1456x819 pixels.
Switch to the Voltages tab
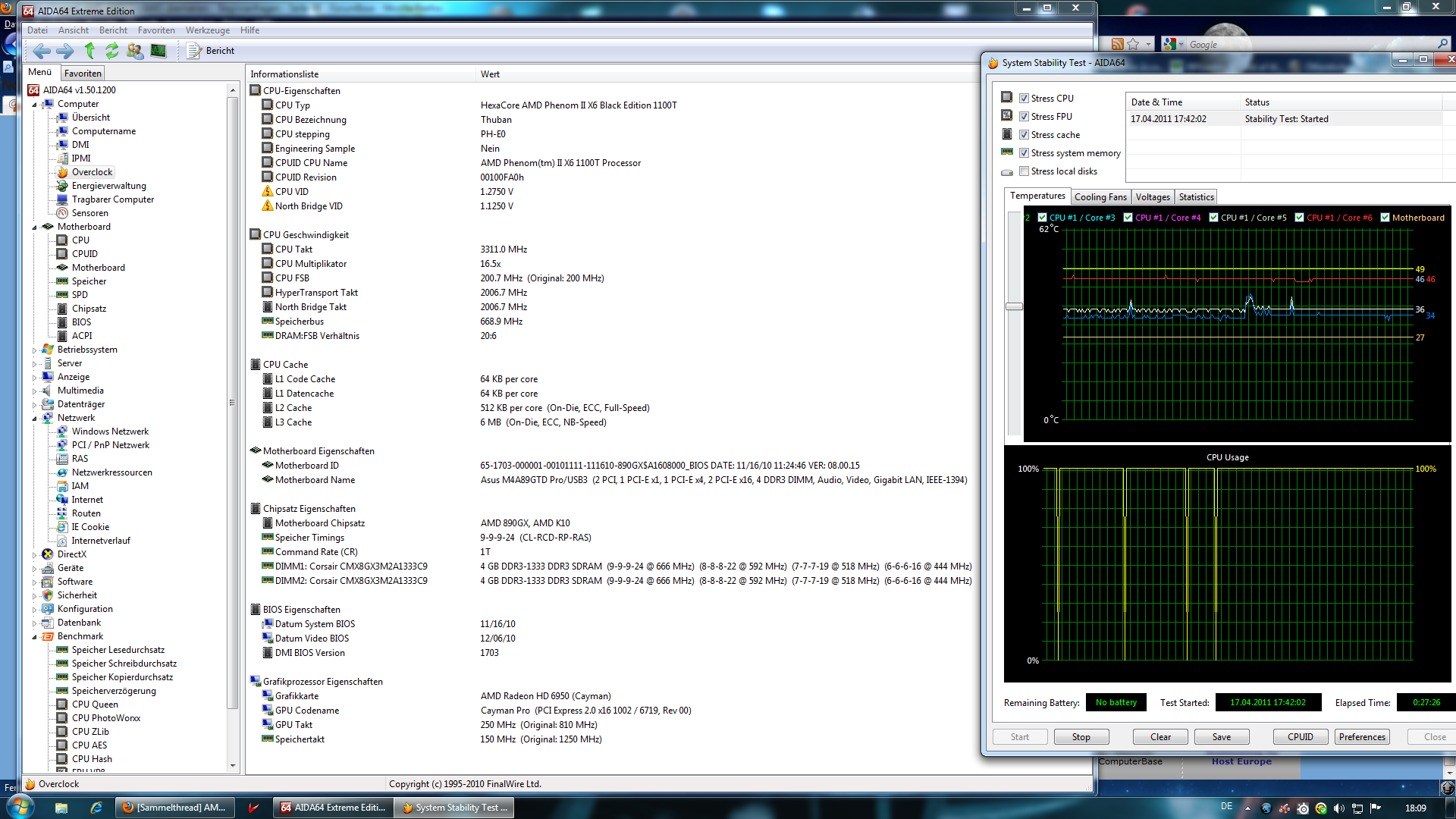(x=1152, y=197)
